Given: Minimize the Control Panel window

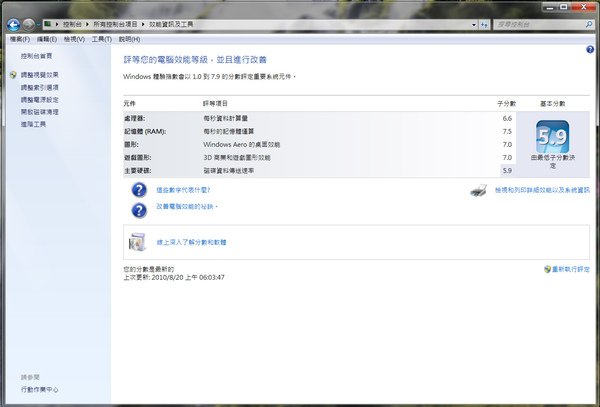Looking at the screenshot, I should pos(550,7).
